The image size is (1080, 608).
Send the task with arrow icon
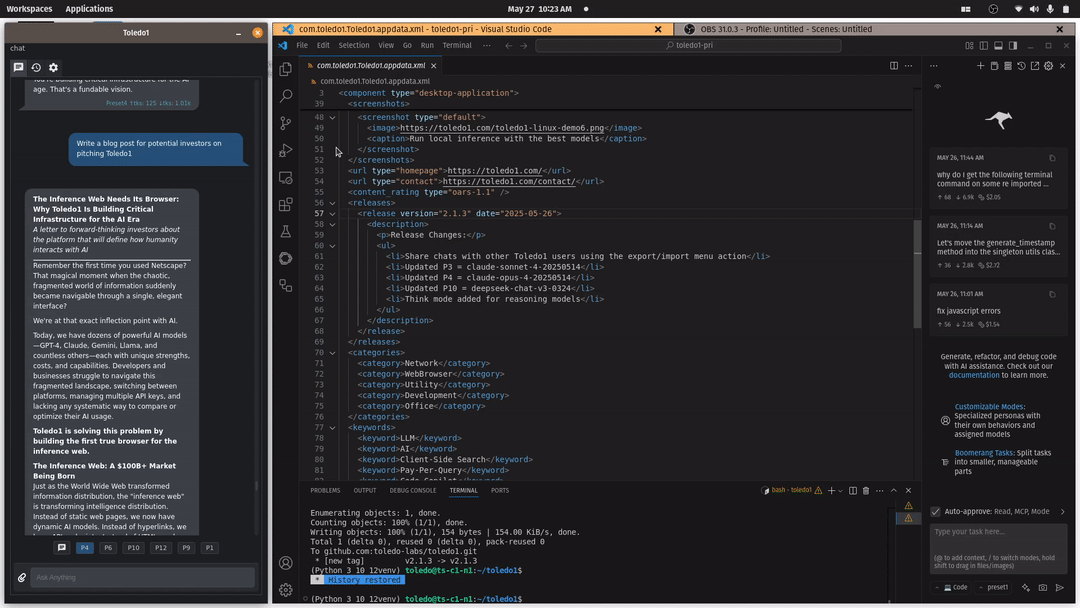(1059, 587)
